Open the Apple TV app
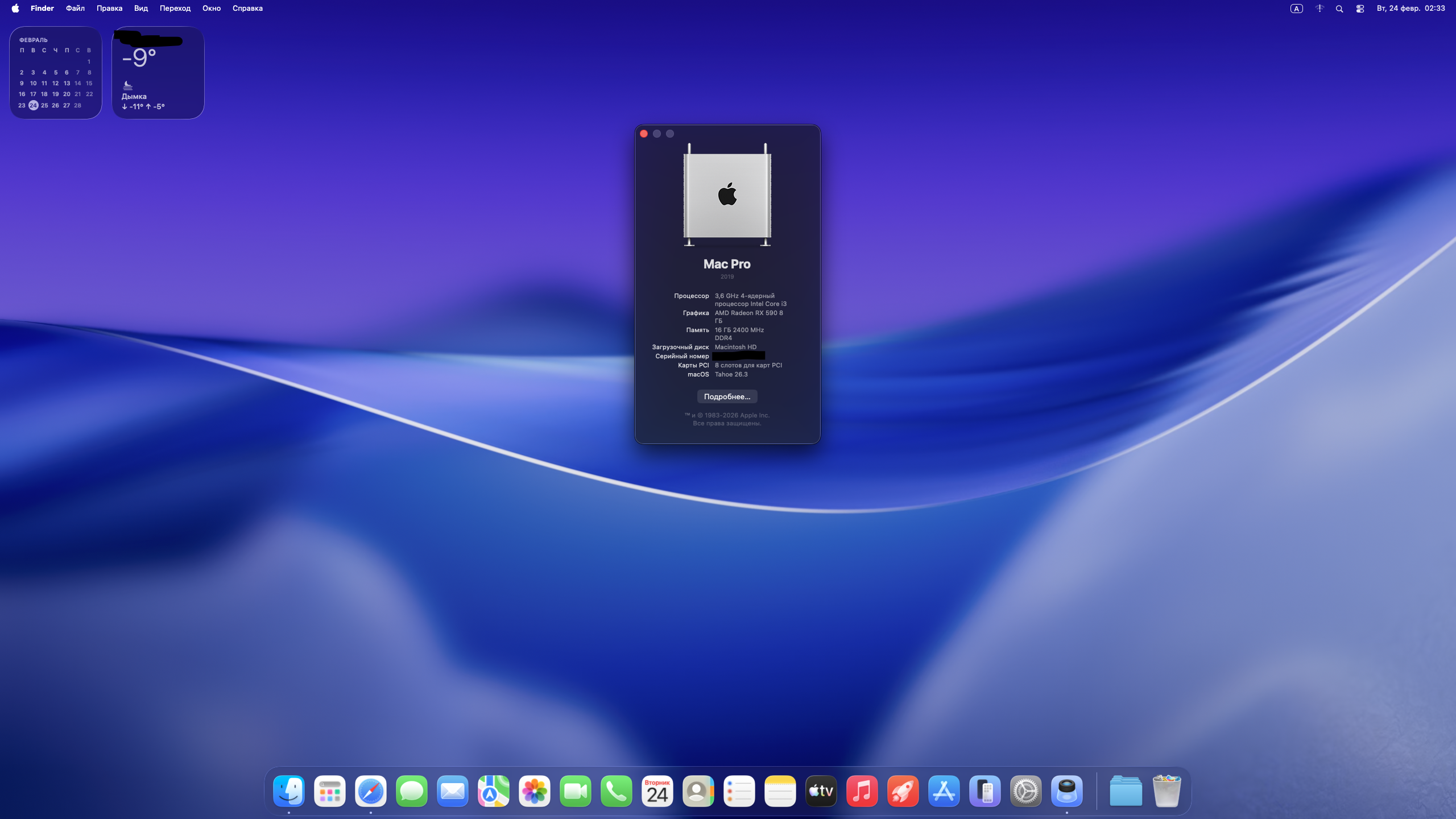Image resolution: width=1456 pixels, height=819 pixels. (x=821, y=791)
